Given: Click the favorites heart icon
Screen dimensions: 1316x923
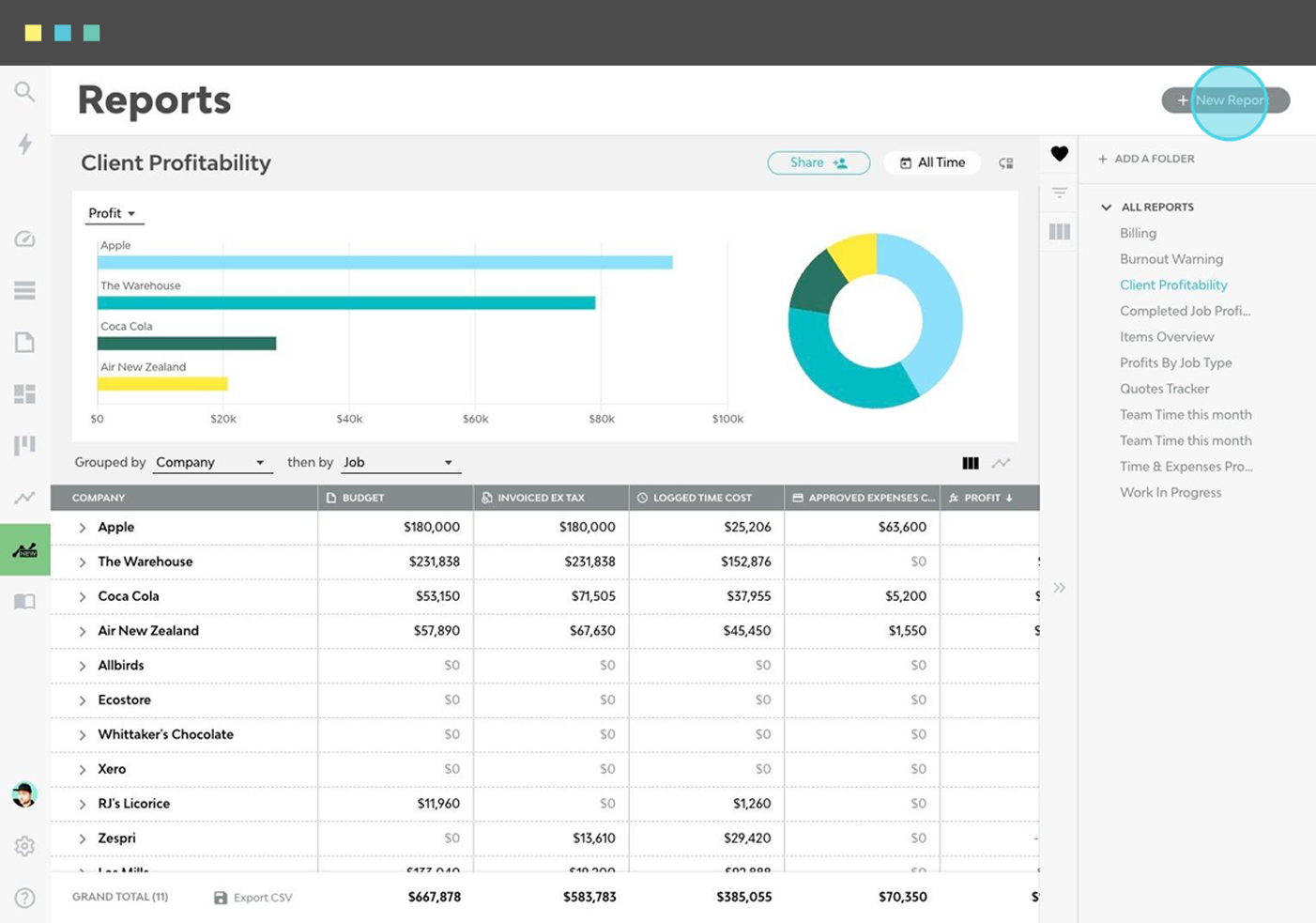Looking at the screenshot, I should coord(1059,154).
